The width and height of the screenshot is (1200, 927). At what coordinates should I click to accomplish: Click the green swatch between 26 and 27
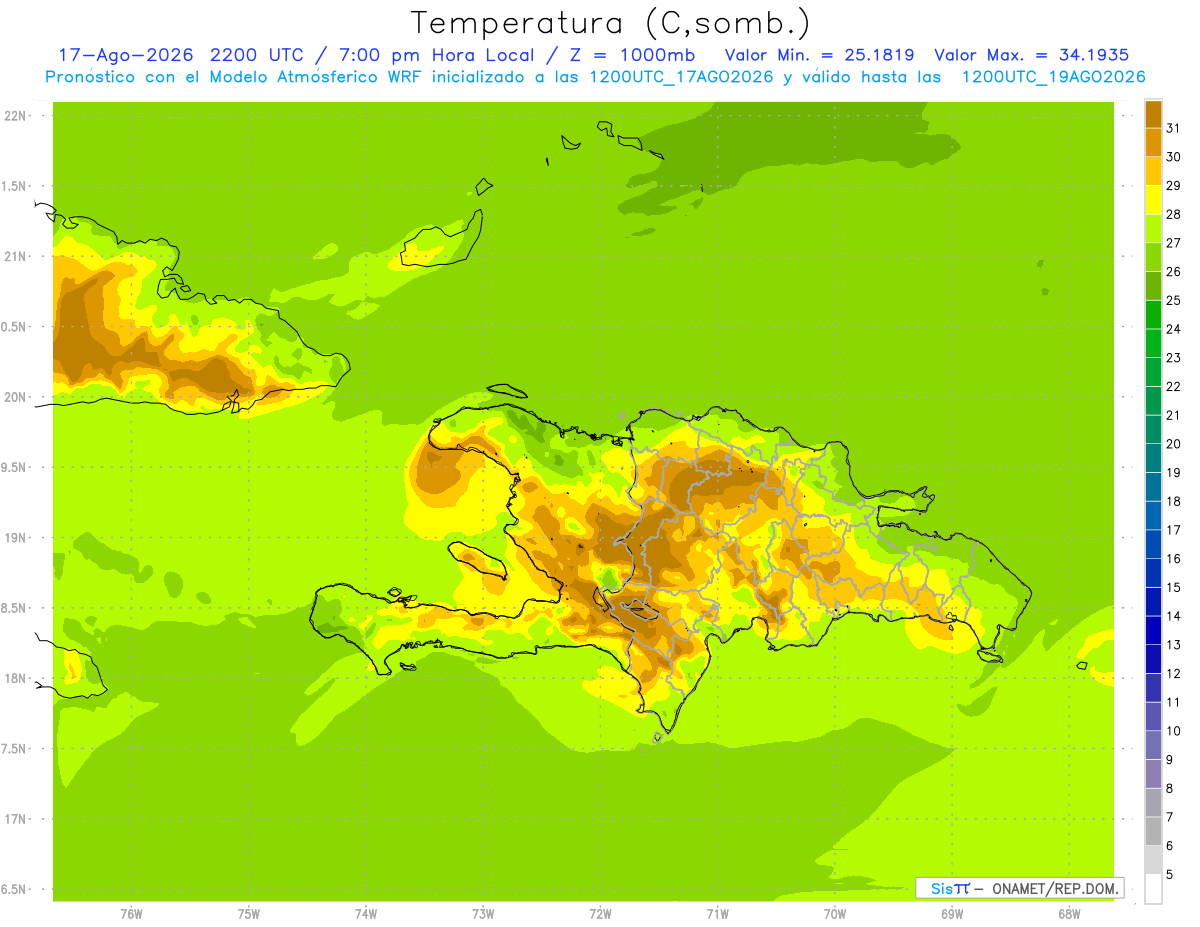click(1153, 257)
